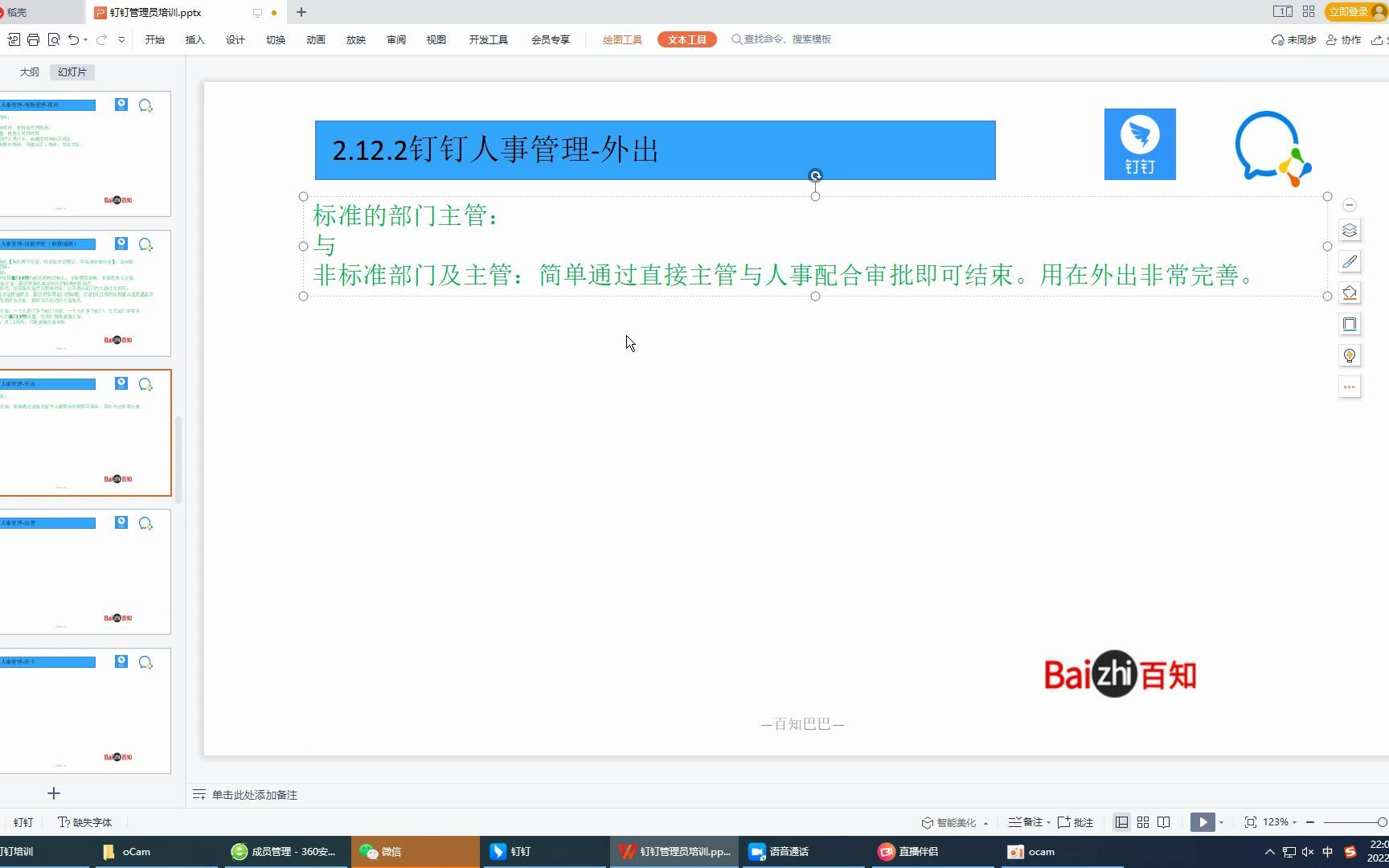Screen dimensions: 1389x868
Task: Select the brush/format tool icon on right sidebar
Action: pyautogui.click(x=1350, y=261)
